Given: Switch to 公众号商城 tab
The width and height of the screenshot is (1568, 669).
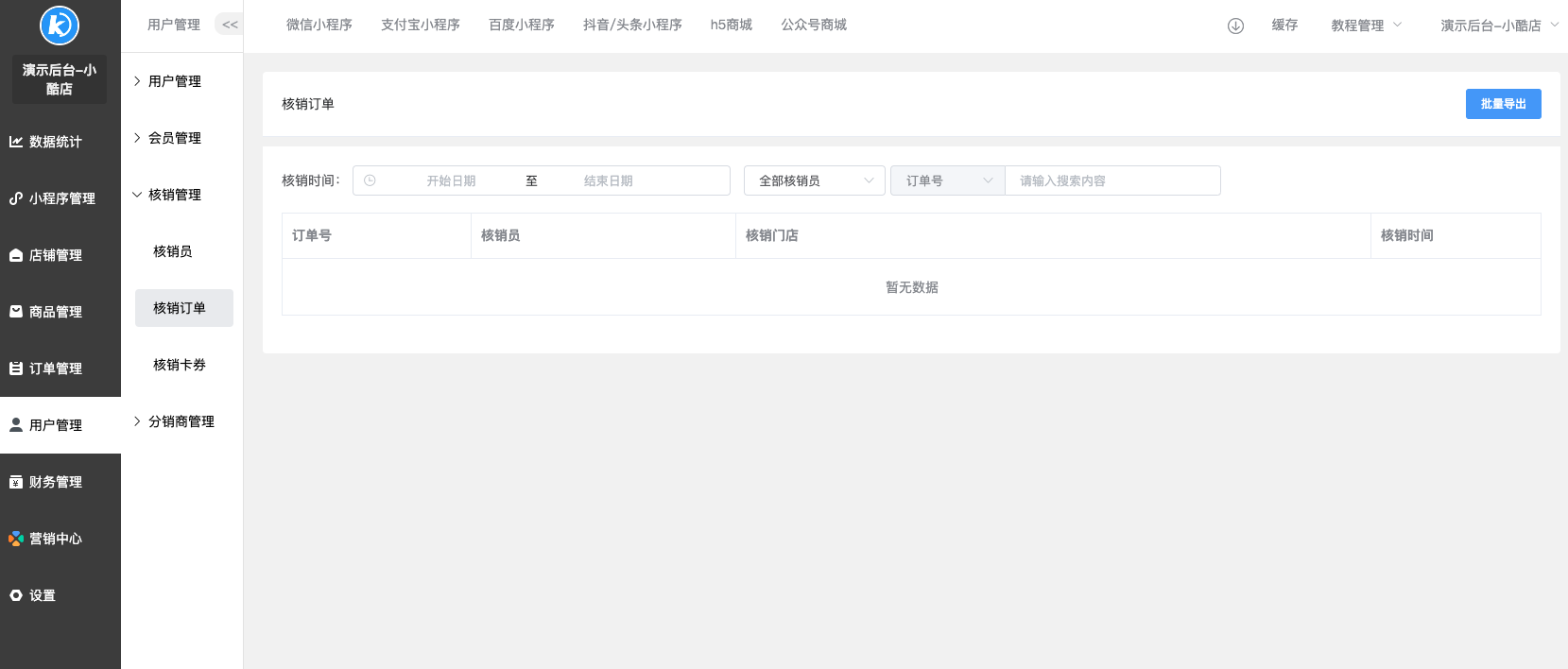Looking at the screenshot, I should coord(814,25).
